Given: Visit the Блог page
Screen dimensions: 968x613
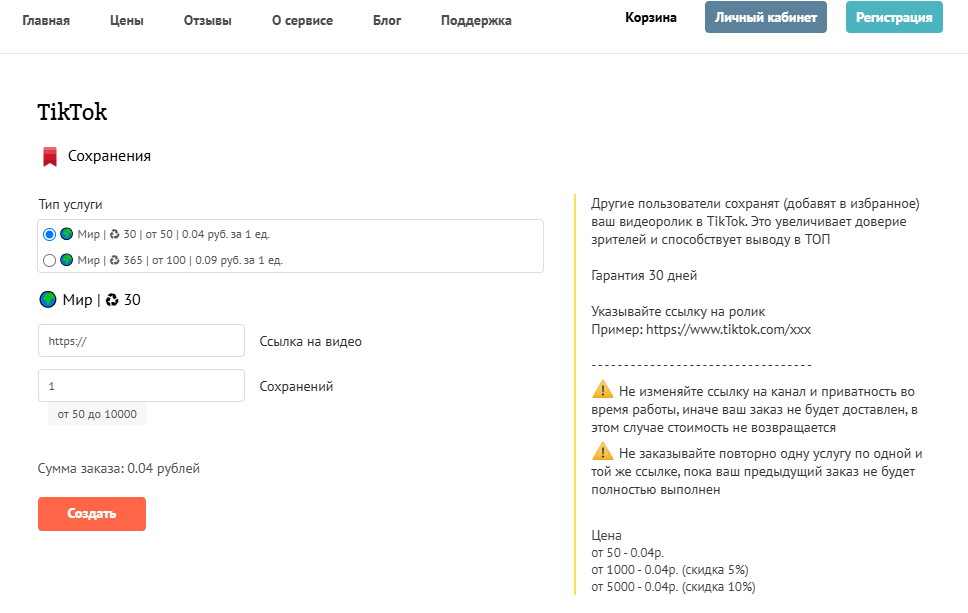Looking at the screenshot, I should pos(387,20).
